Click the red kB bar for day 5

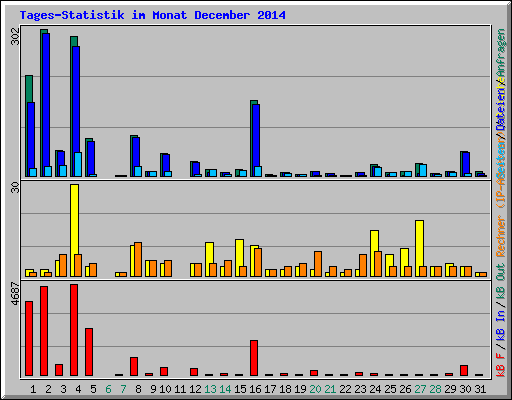(89, 352)
